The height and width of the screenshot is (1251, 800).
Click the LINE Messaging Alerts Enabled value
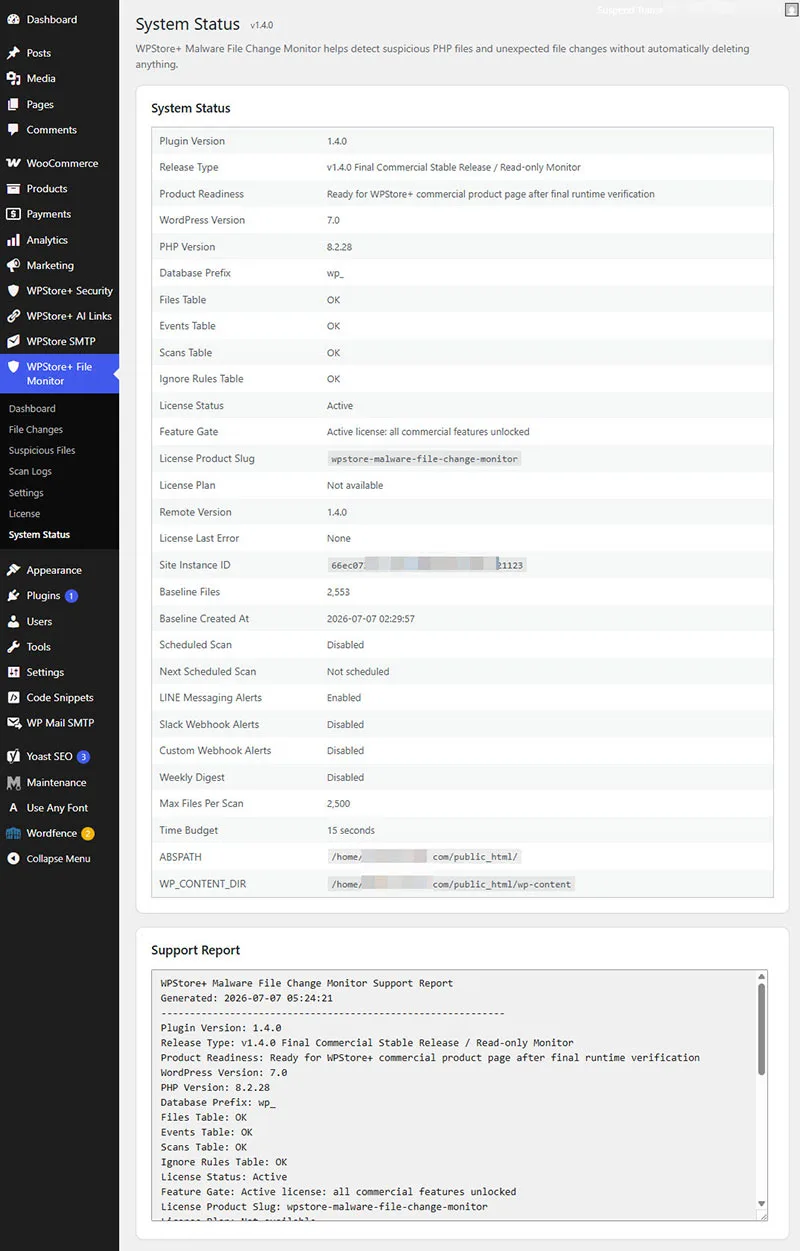coord(344,698)
